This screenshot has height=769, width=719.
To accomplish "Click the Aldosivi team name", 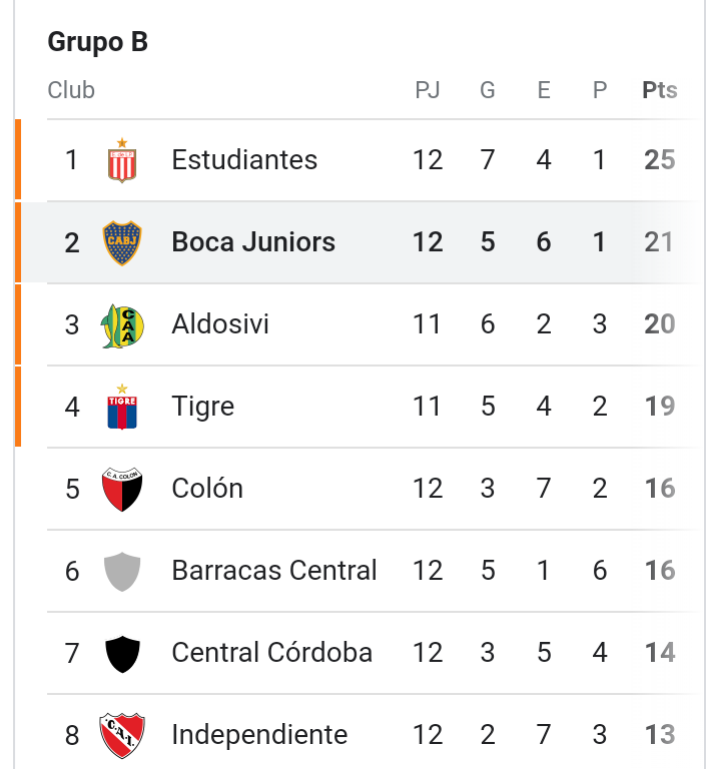I will 220,324.
